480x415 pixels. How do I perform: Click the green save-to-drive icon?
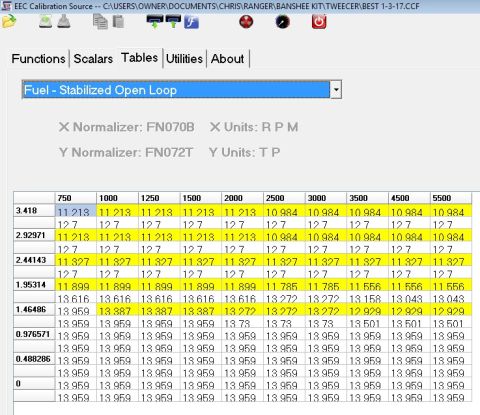tap(45, 22)
